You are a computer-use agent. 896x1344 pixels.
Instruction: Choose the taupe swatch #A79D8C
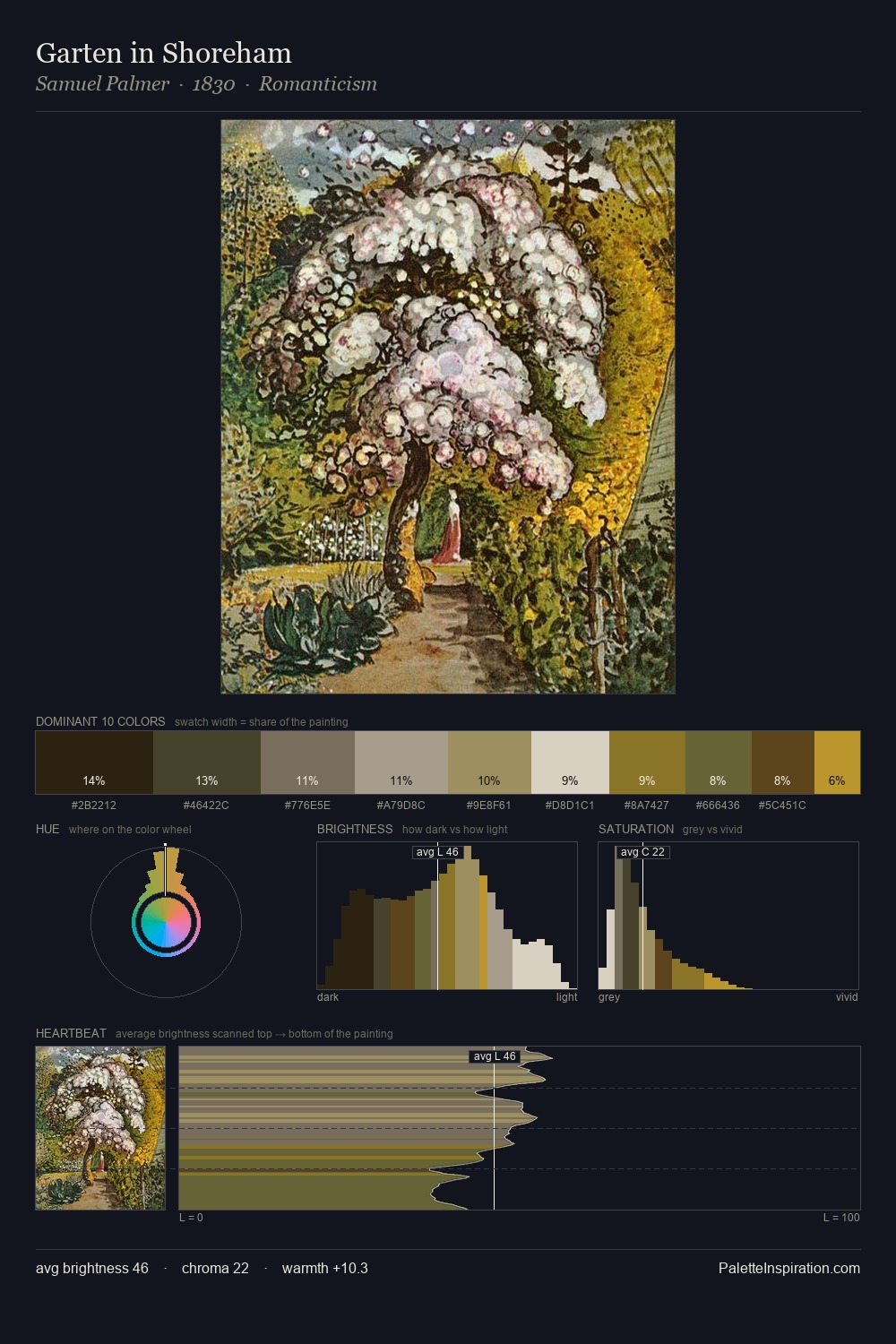[x=401, y=762]
